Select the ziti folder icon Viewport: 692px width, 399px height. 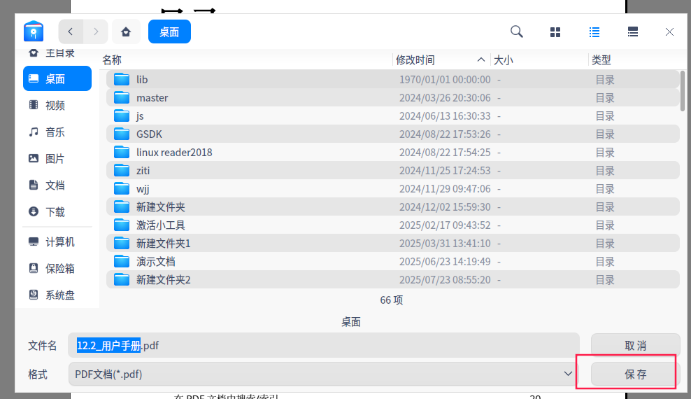click(122, 170)
